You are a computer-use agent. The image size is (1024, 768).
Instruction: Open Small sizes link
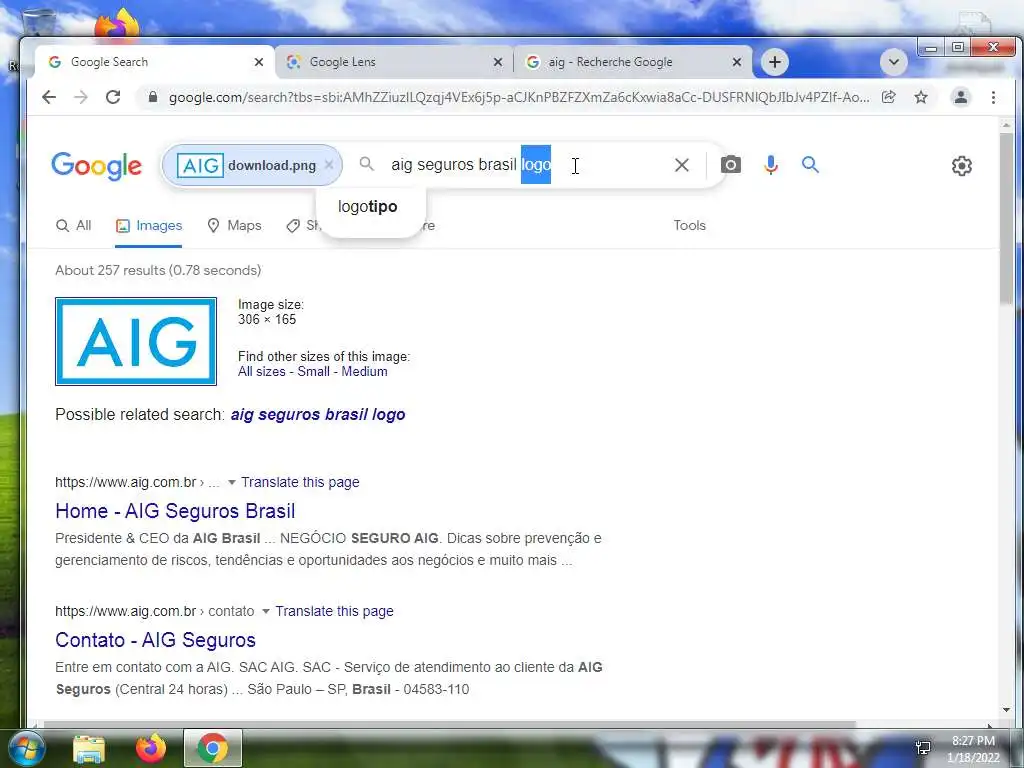313,372
